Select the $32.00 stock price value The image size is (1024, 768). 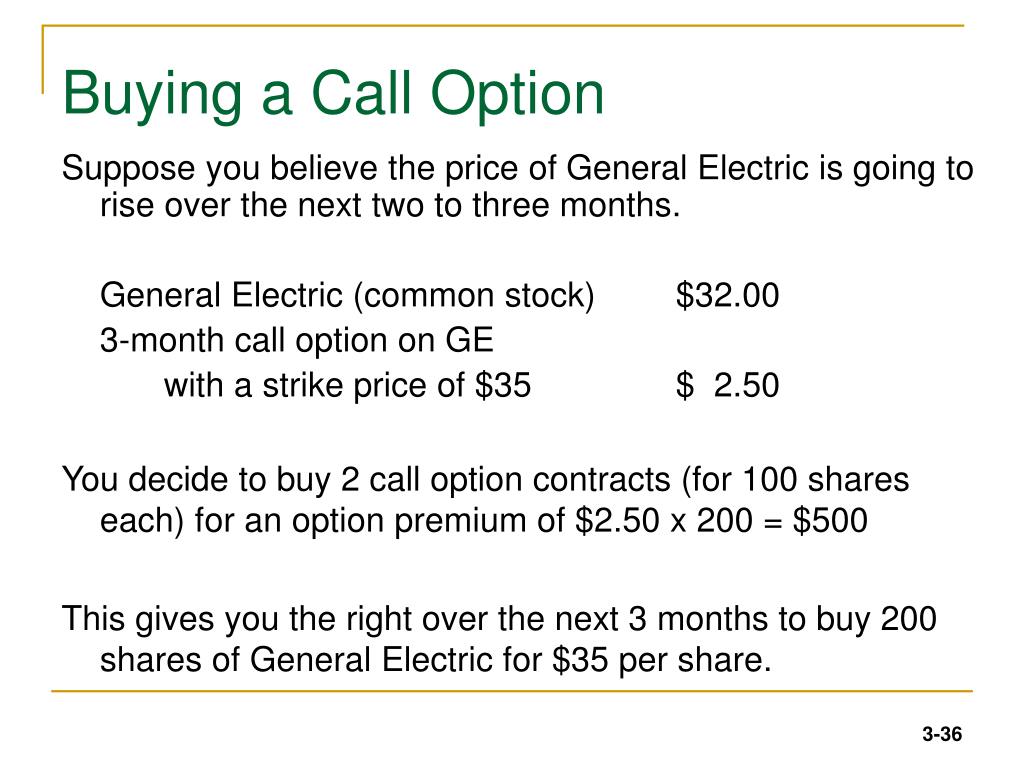728,295
